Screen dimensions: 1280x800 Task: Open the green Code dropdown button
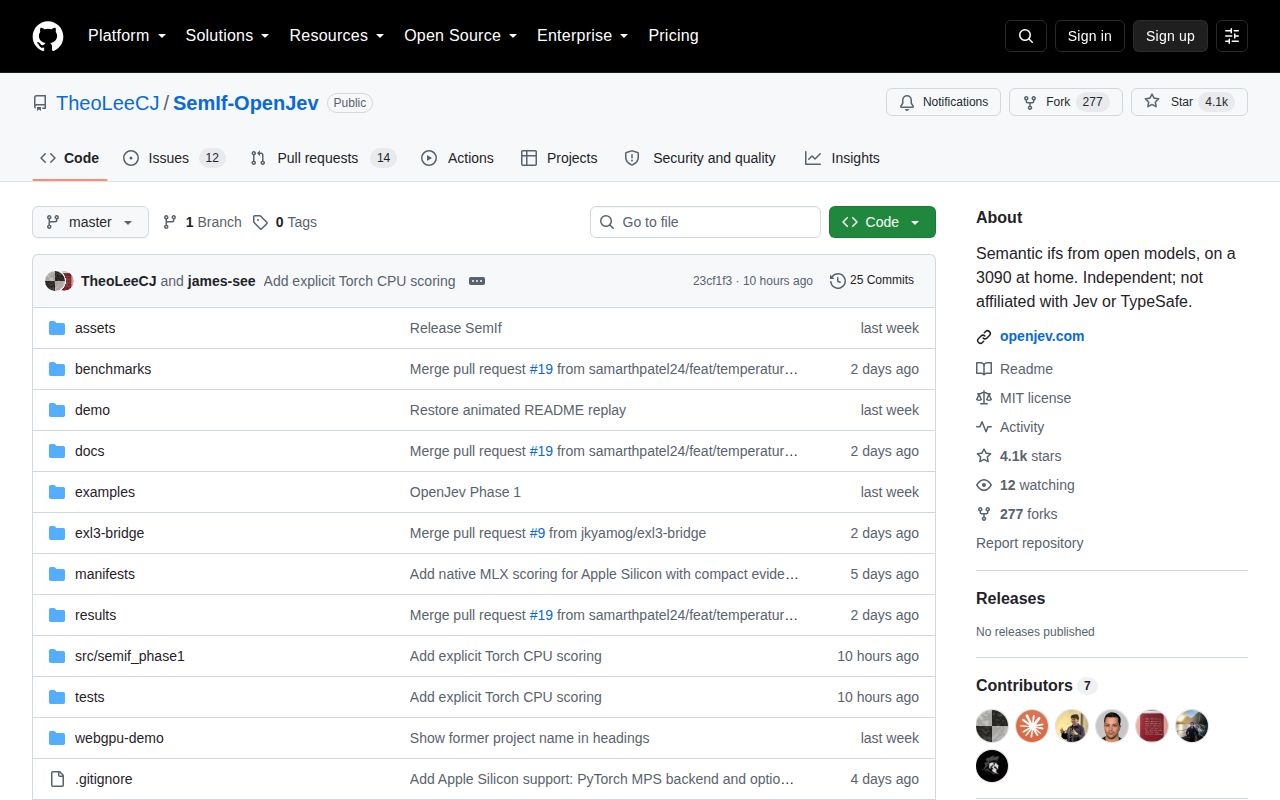[882, 222]
